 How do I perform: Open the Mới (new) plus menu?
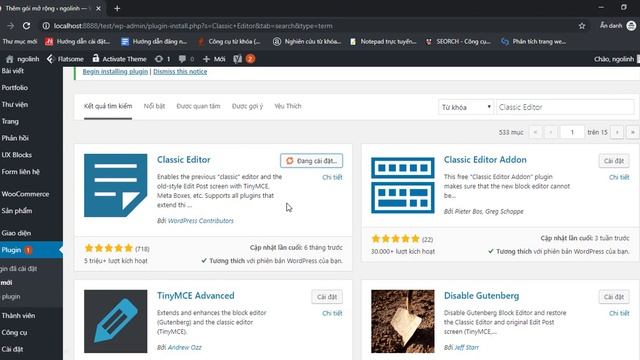click(x=214, y=59)
